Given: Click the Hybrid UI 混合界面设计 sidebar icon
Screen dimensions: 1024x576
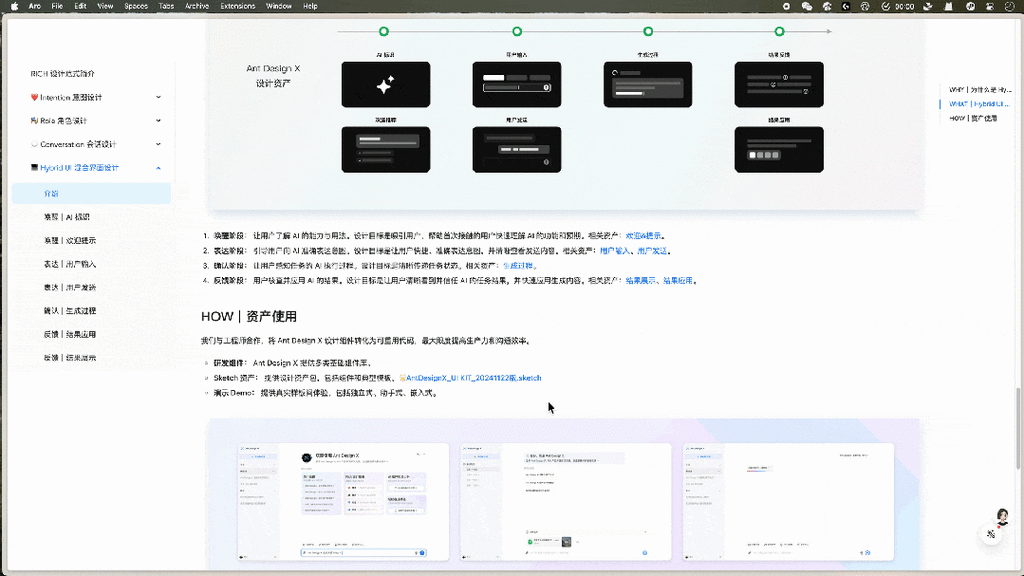Looking at the screenshot, I should (33, 166).
